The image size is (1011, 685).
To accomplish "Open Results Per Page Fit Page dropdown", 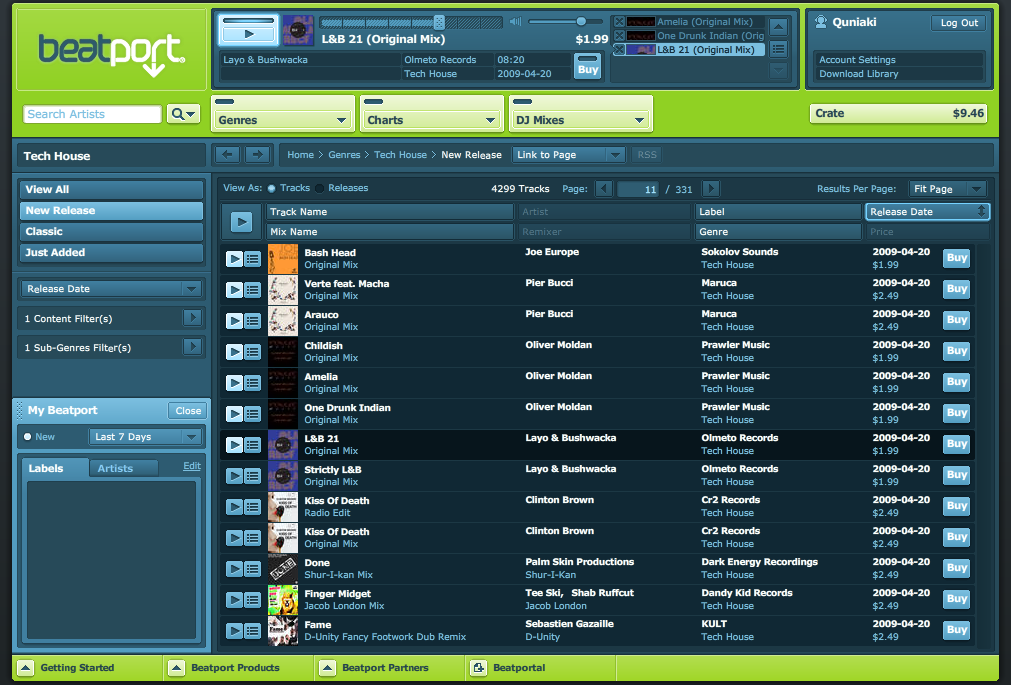I will coord(947,188).
